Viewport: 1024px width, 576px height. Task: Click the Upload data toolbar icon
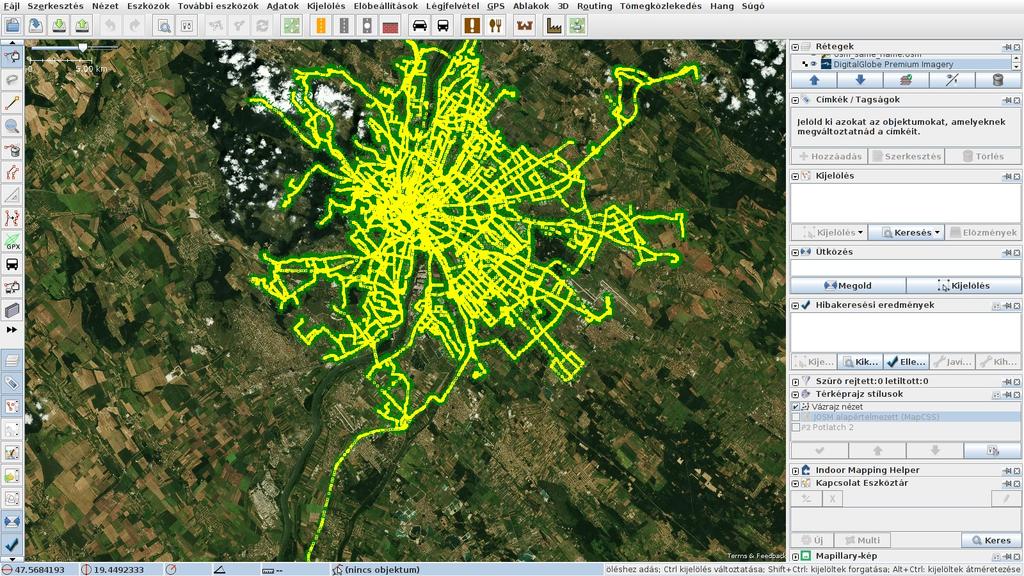(x=82, y=25)
